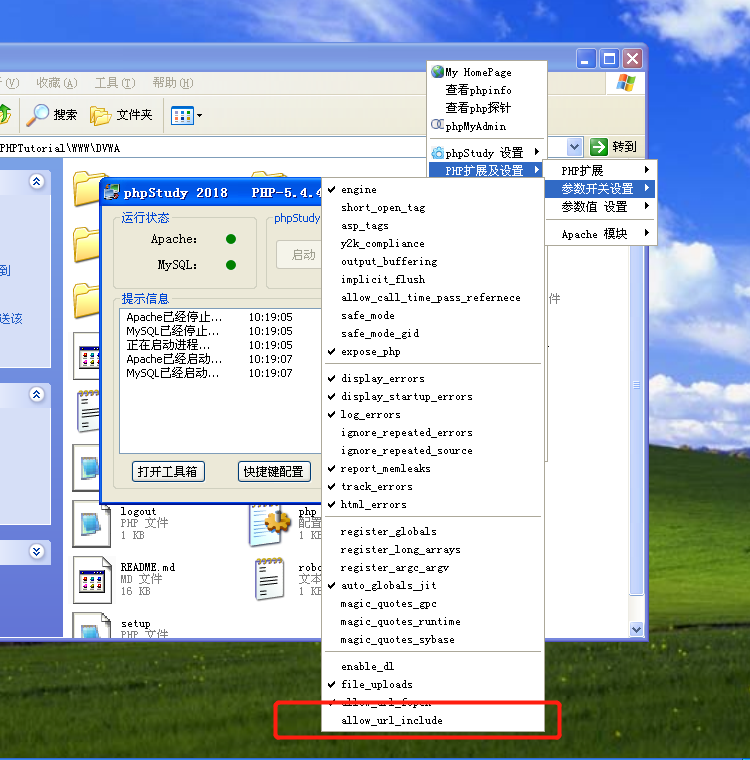Screen dimensions: 750x760
Task: Enable register_globals option
Action: click(x=433, y=531)
